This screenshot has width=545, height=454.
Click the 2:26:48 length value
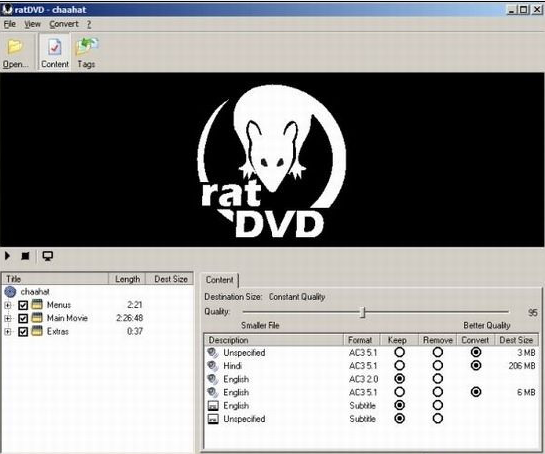coord(129,318)
